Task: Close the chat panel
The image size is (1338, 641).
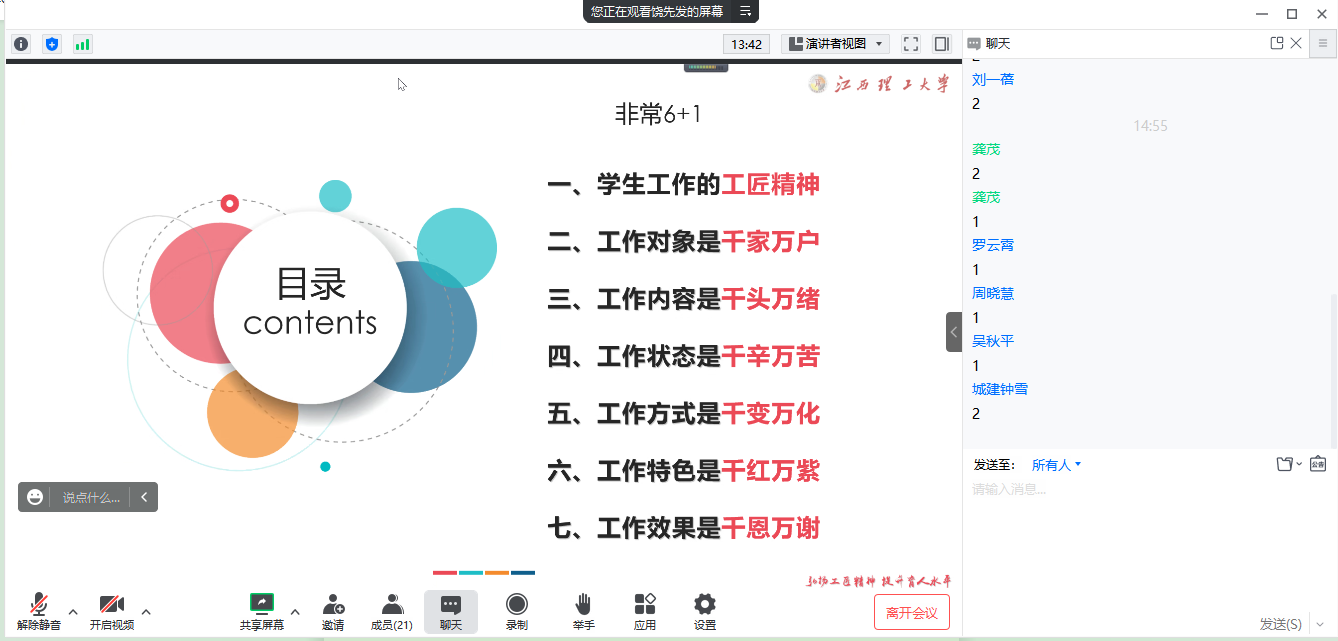Action: 1296,43
